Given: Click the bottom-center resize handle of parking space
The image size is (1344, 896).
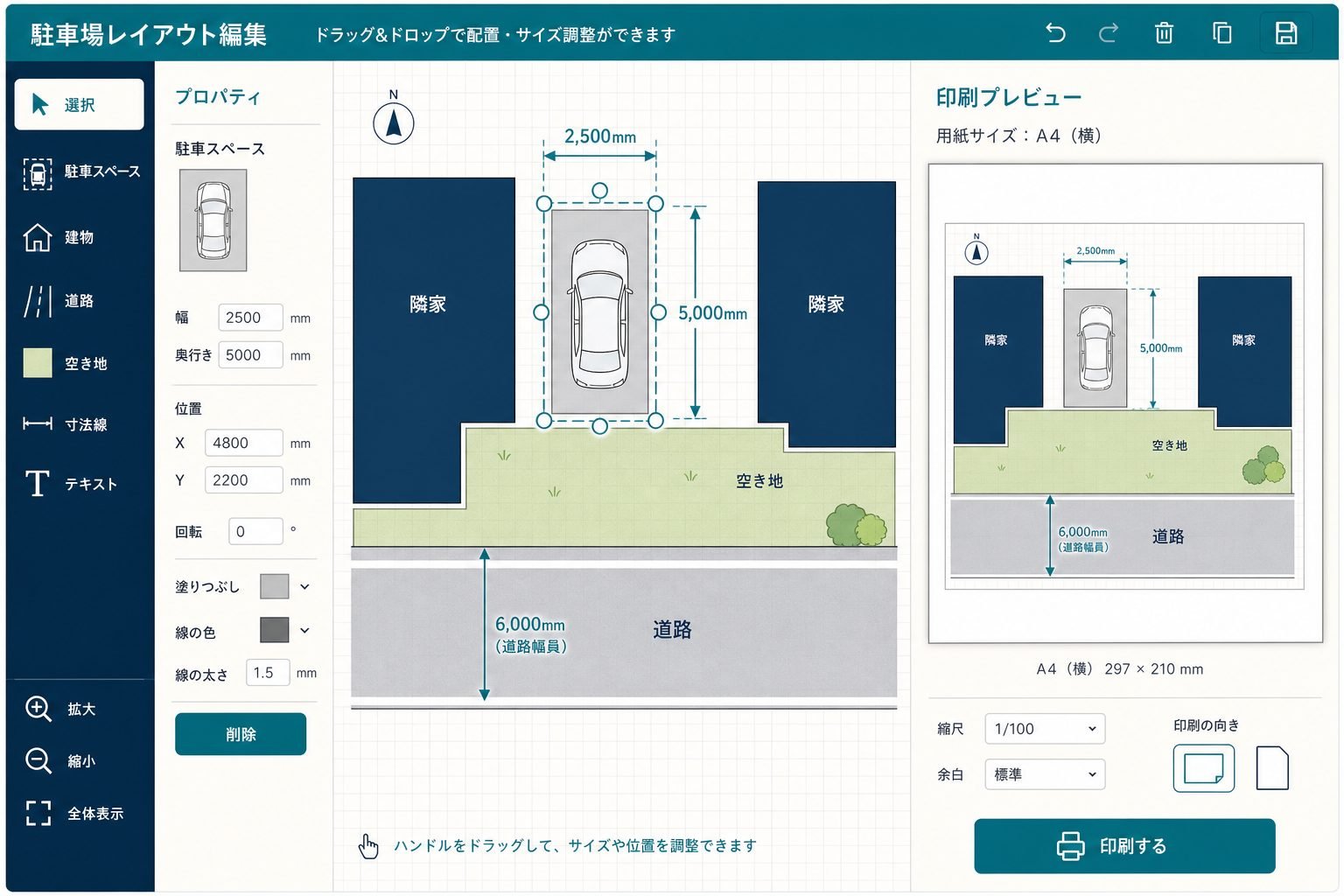Looking at the screenshot, I should [x=599, y=426].
